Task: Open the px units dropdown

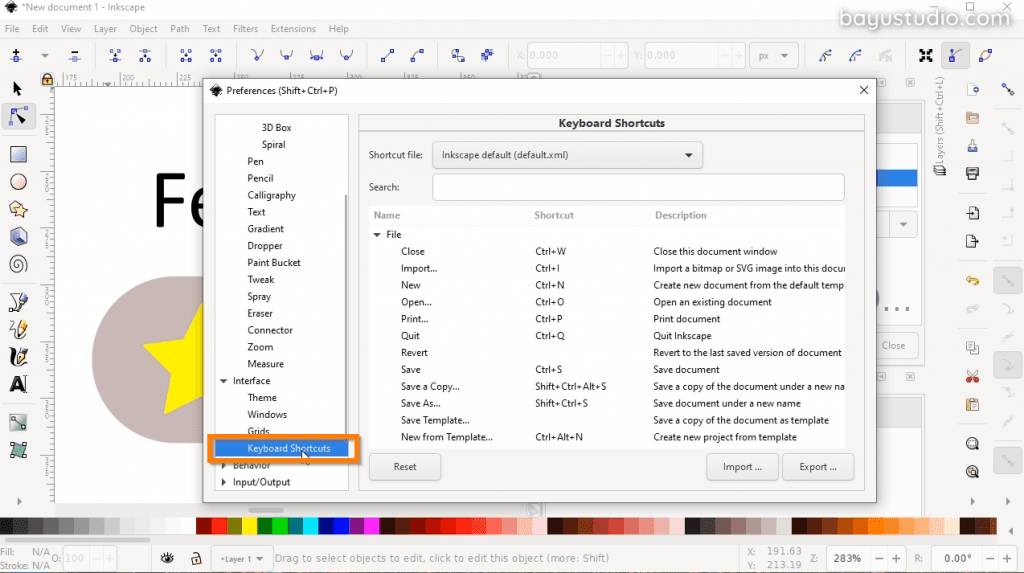Action: pos(773,56)
